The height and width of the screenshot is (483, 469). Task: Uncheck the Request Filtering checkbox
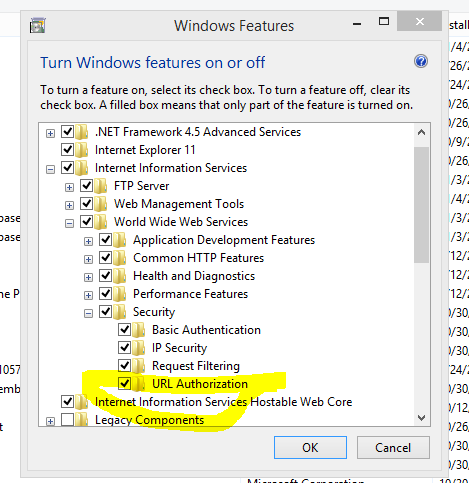(x=125, y=366)
